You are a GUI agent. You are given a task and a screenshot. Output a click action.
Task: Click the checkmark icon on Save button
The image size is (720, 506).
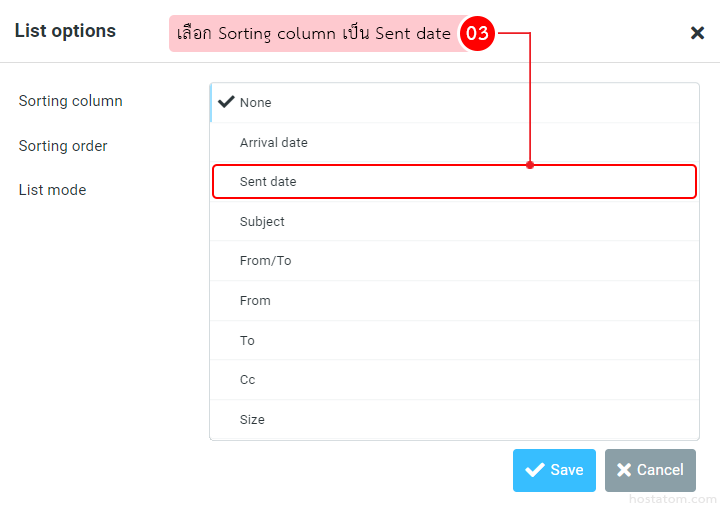(x=535, y=470)
